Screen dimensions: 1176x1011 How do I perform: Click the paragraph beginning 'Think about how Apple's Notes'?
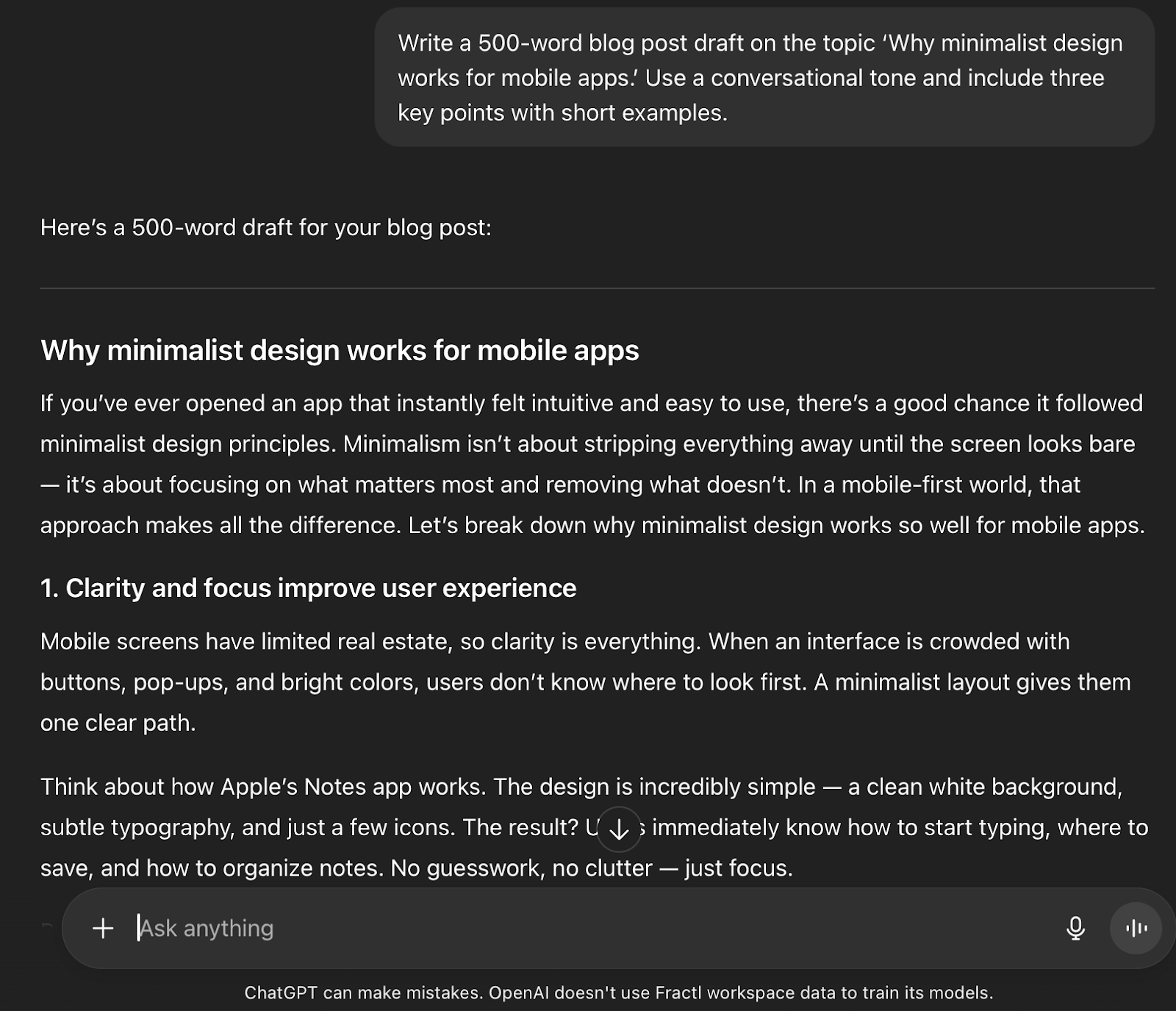point(594,827)
